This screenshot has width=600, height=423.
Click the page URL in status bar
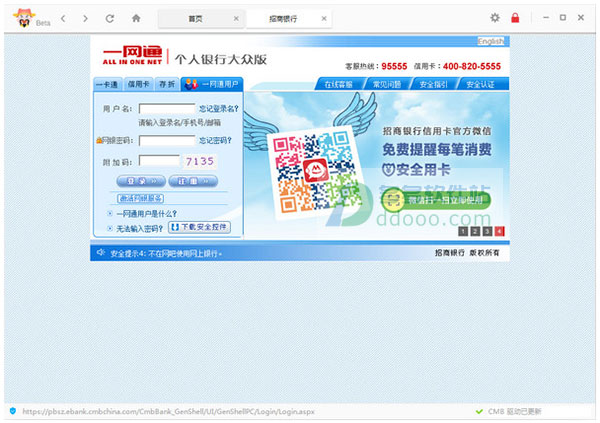coord(168,412)
